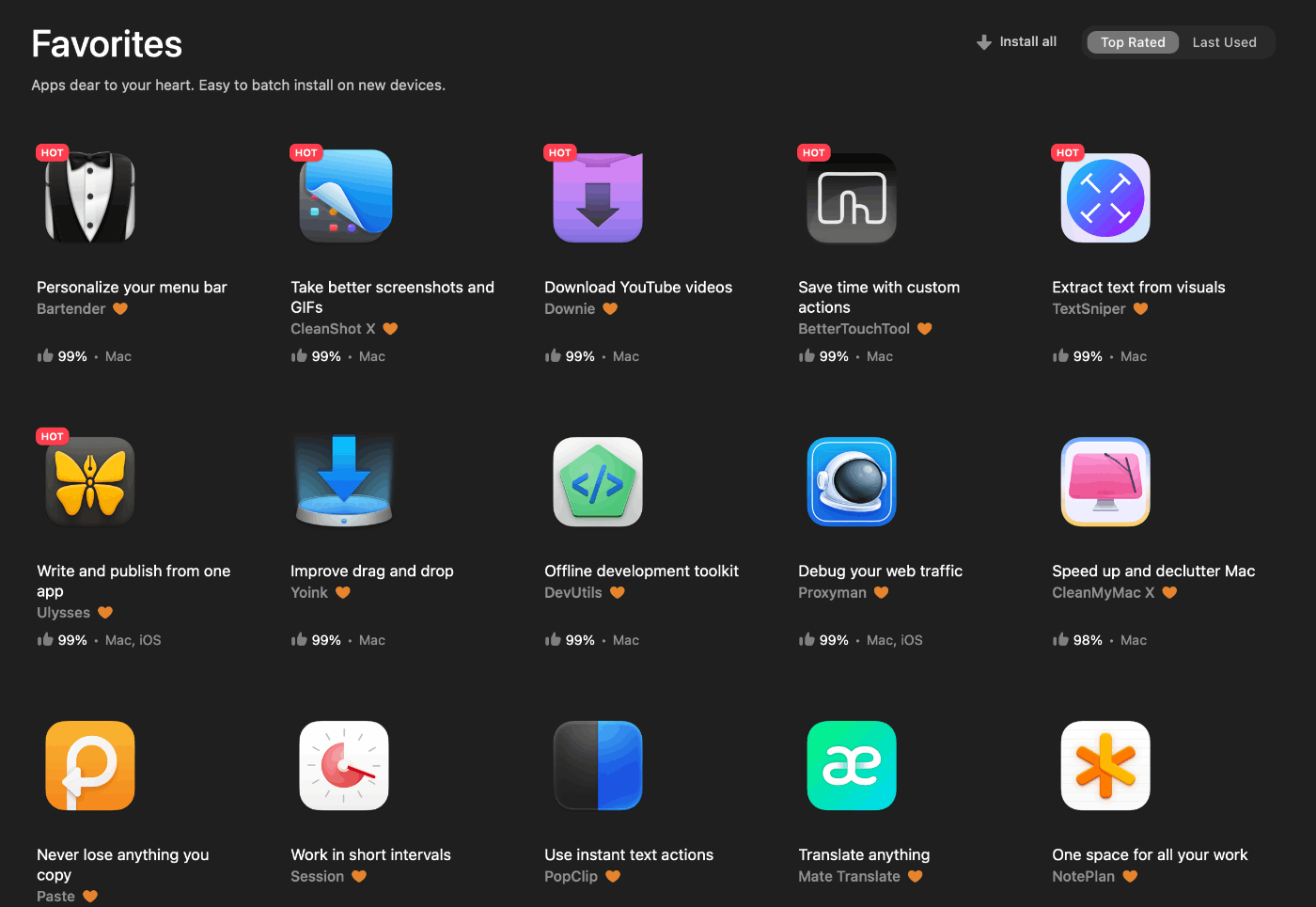
Task: Open the Bartender app name link
Action: coord(71,308)
